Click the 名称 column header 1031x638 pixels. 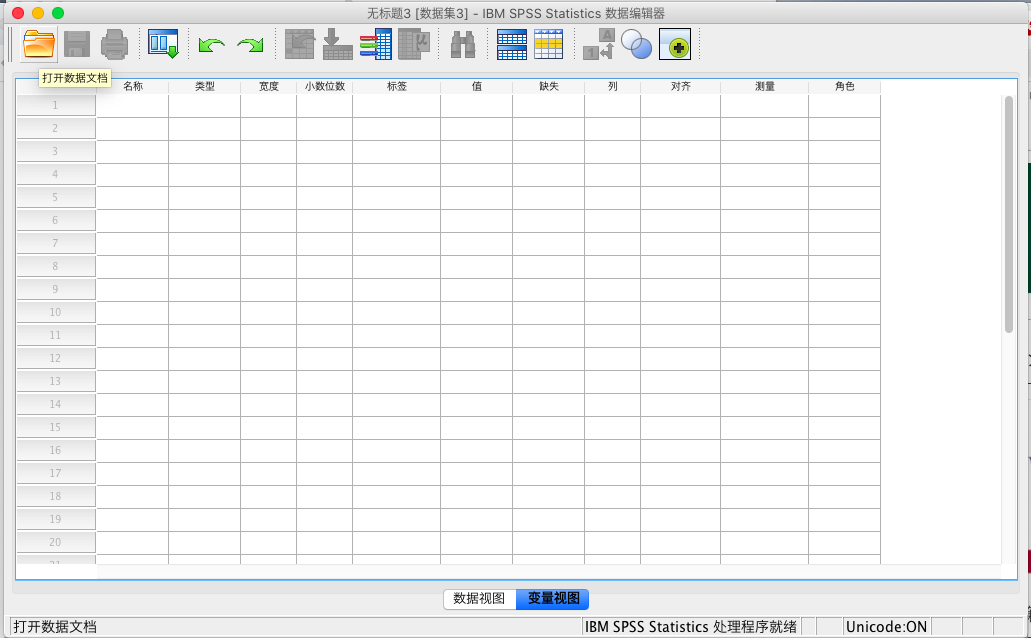coord(132,87)
